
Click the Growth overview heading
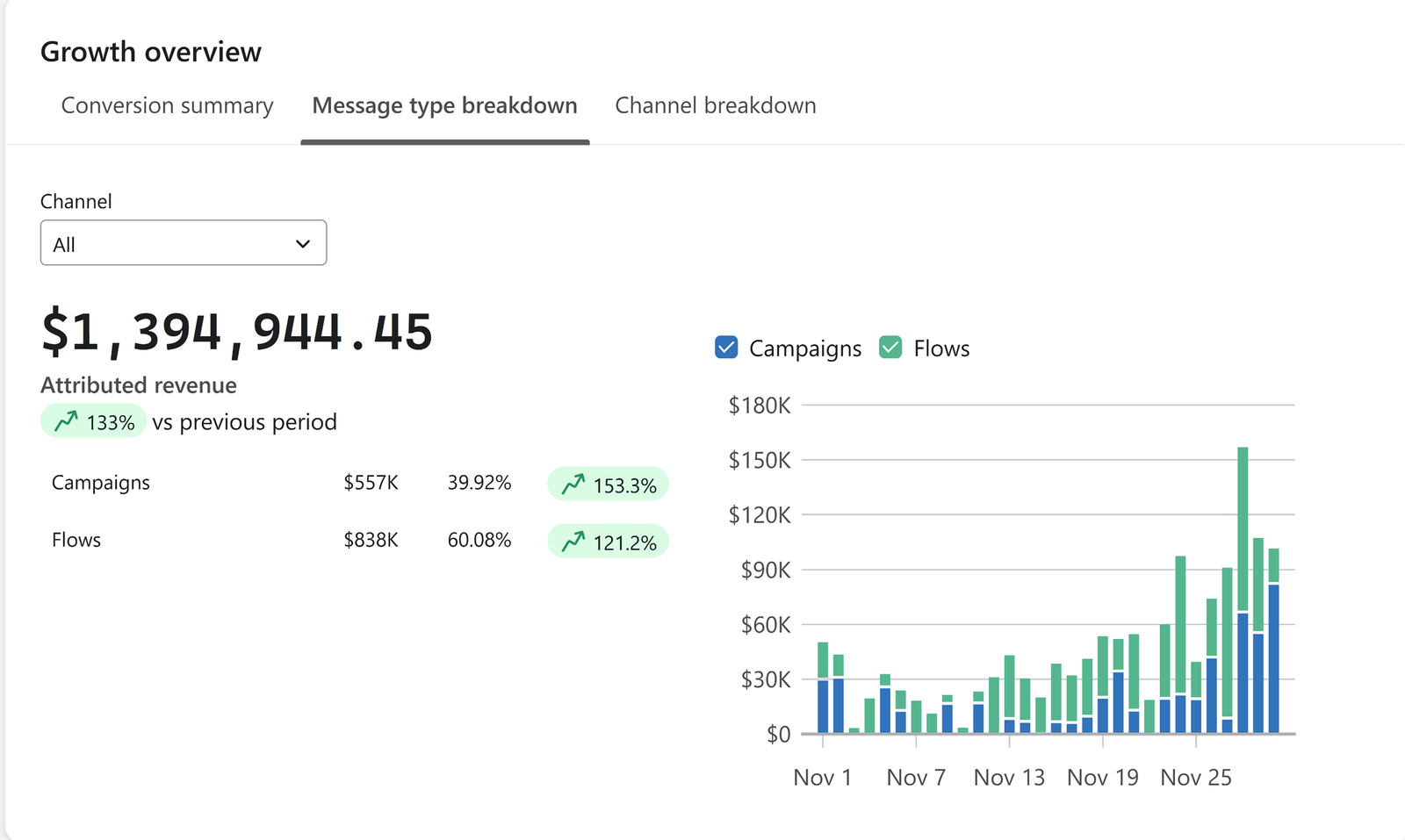click(151, 52)
